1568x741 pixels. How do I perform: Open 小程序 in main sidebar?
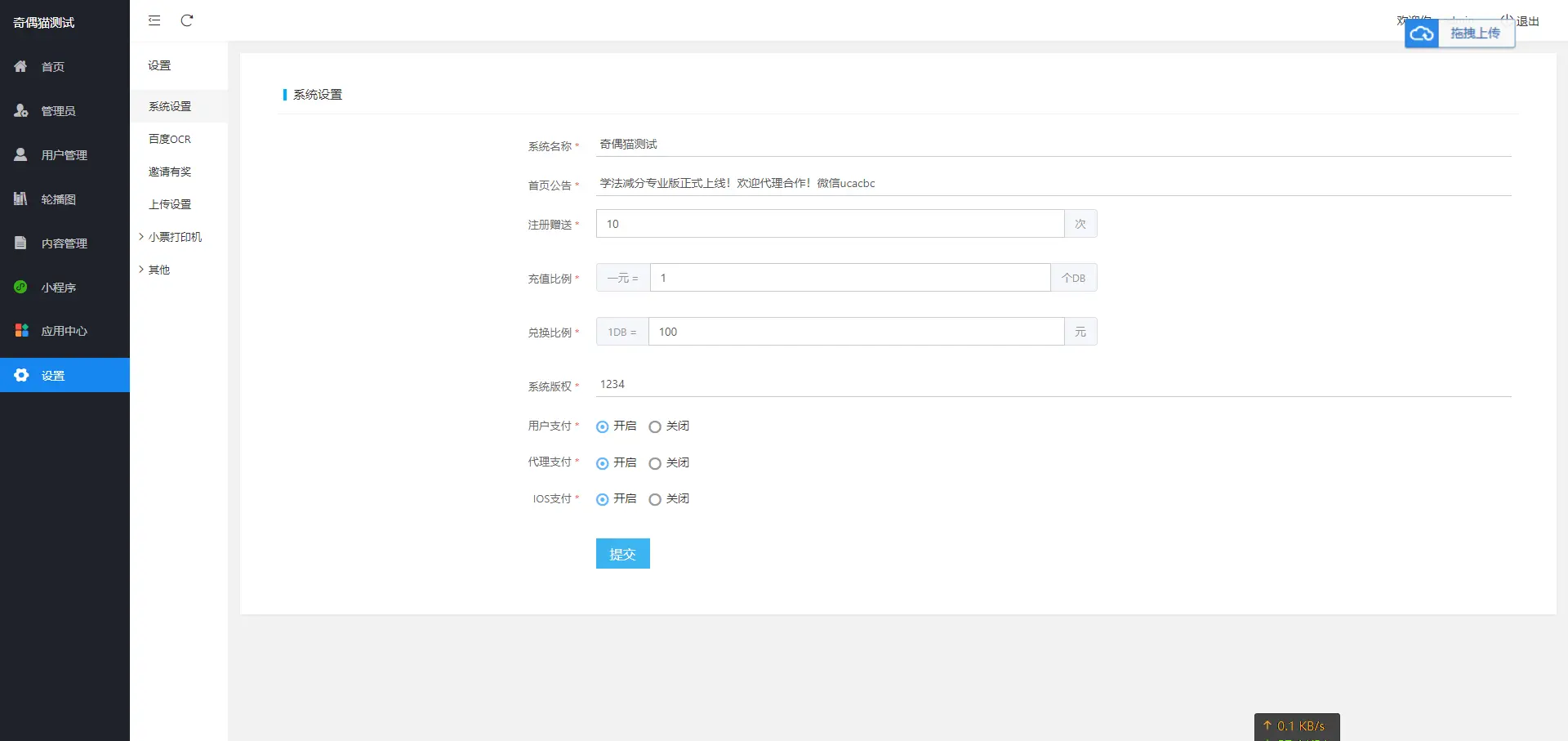[65, 287]
